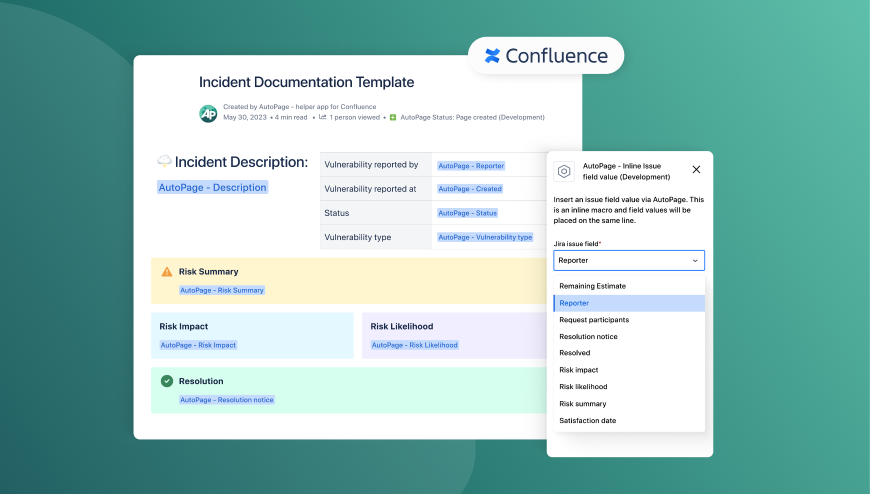The image size is (870, 494).
Task: Close the AutoPage inline issue field dialog
Action: [696, 169]
